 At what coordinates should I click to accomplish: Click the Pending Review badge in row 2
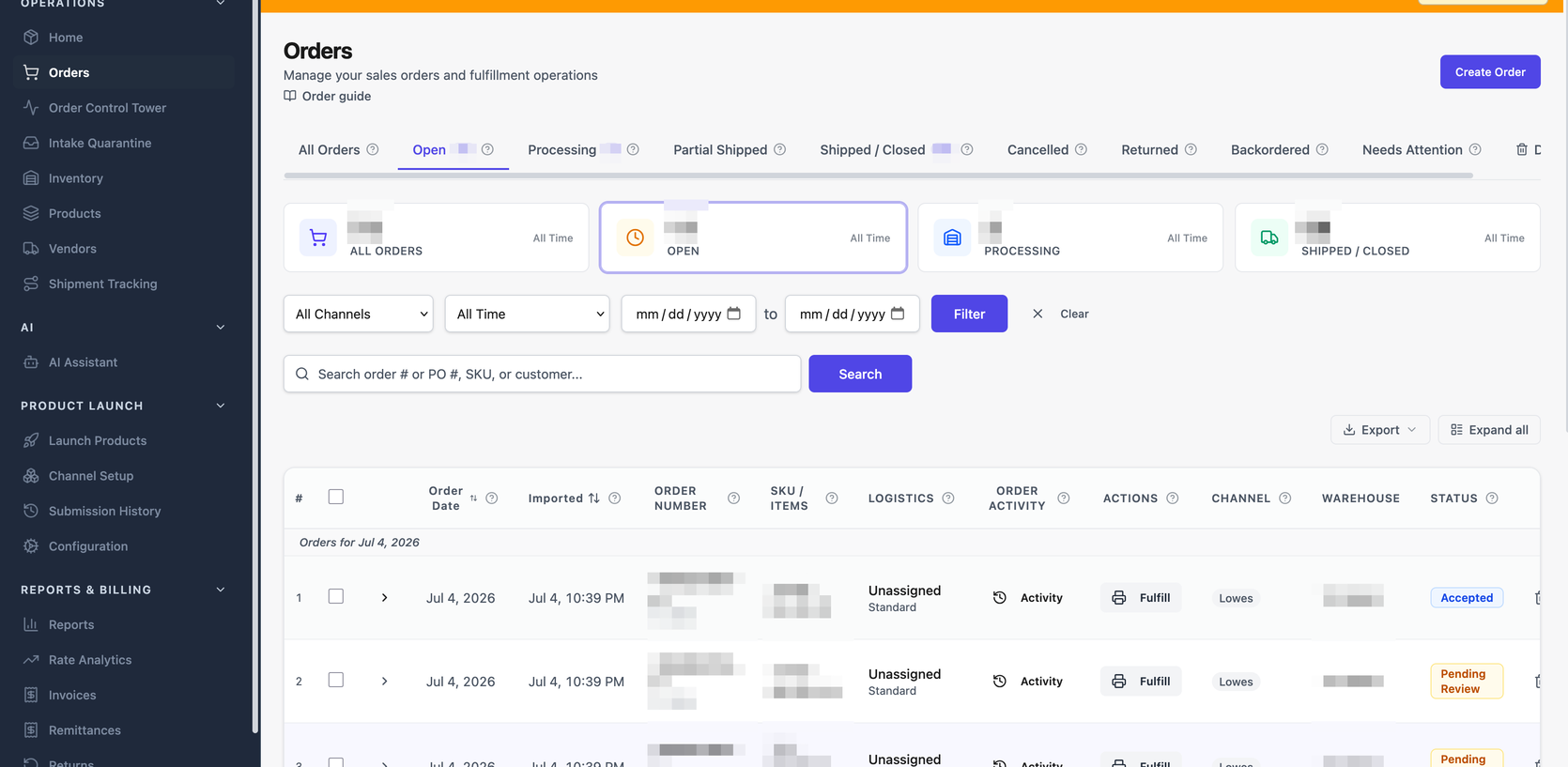pyautogui.click(x=1467, y=682)
